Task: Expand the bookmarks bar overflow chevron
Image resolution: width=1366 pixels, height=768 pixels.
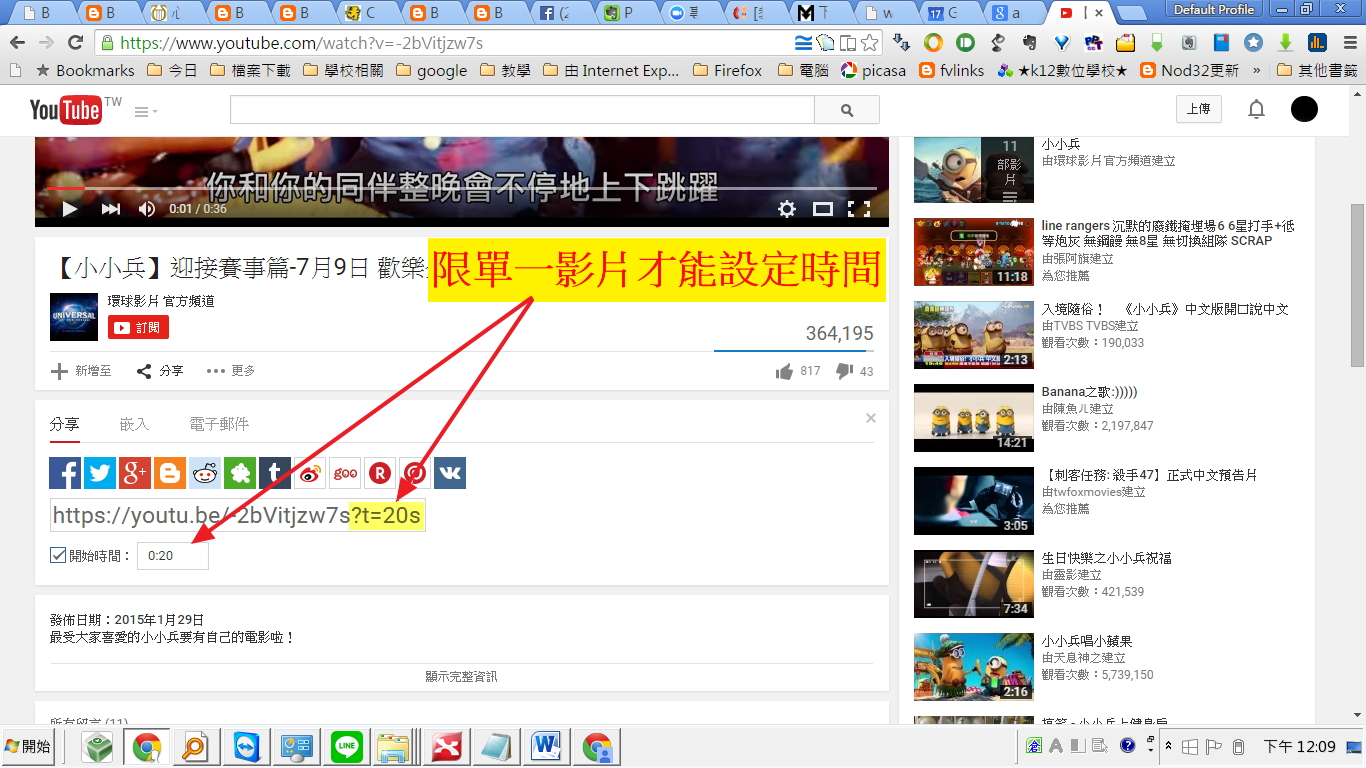Action: (x=1256, y=71)
